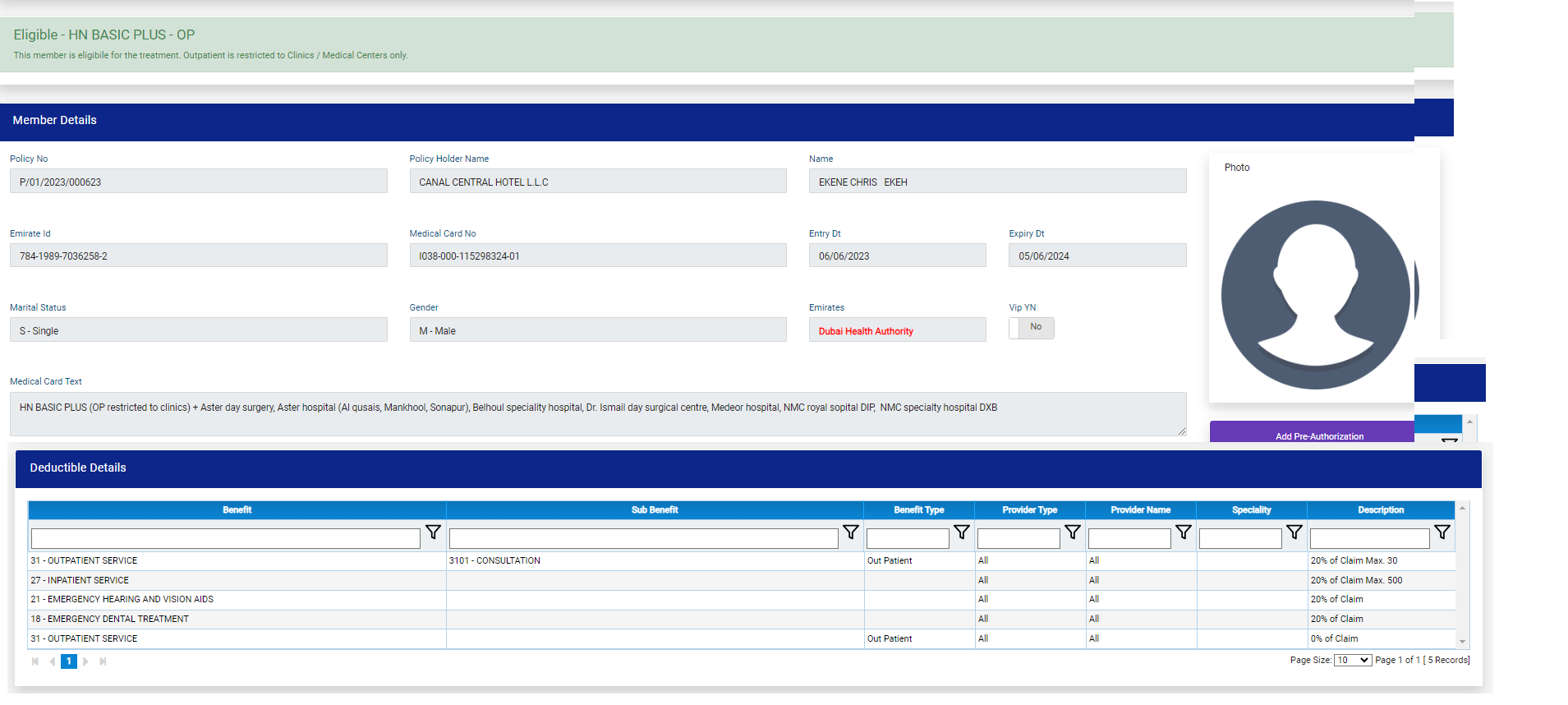Click the Sub Benefit filter text box

643,539
